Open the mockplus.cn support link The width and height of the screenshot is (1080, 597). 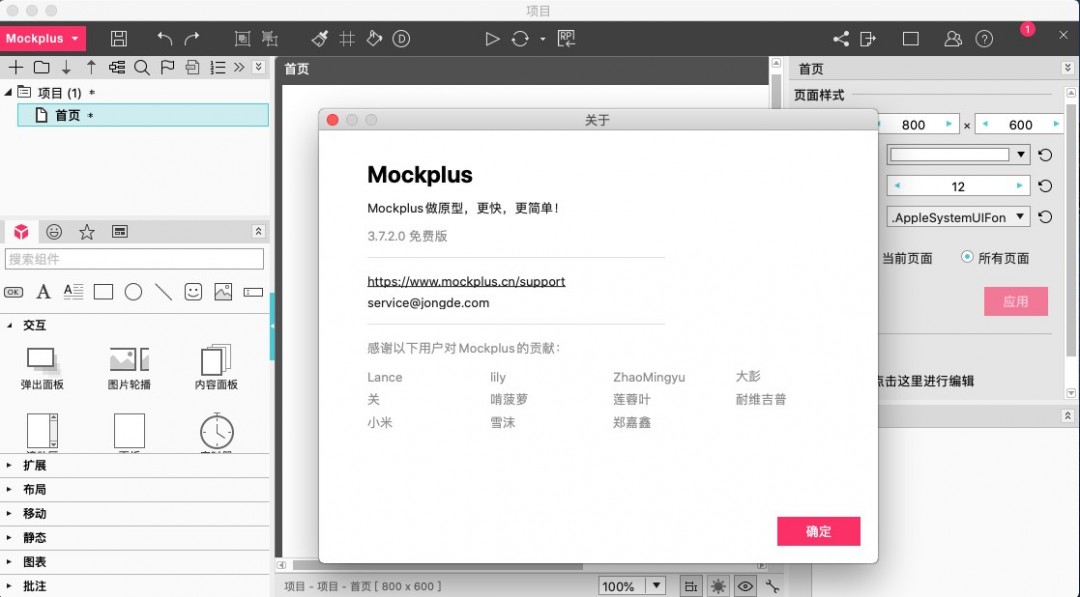point(466,281)
